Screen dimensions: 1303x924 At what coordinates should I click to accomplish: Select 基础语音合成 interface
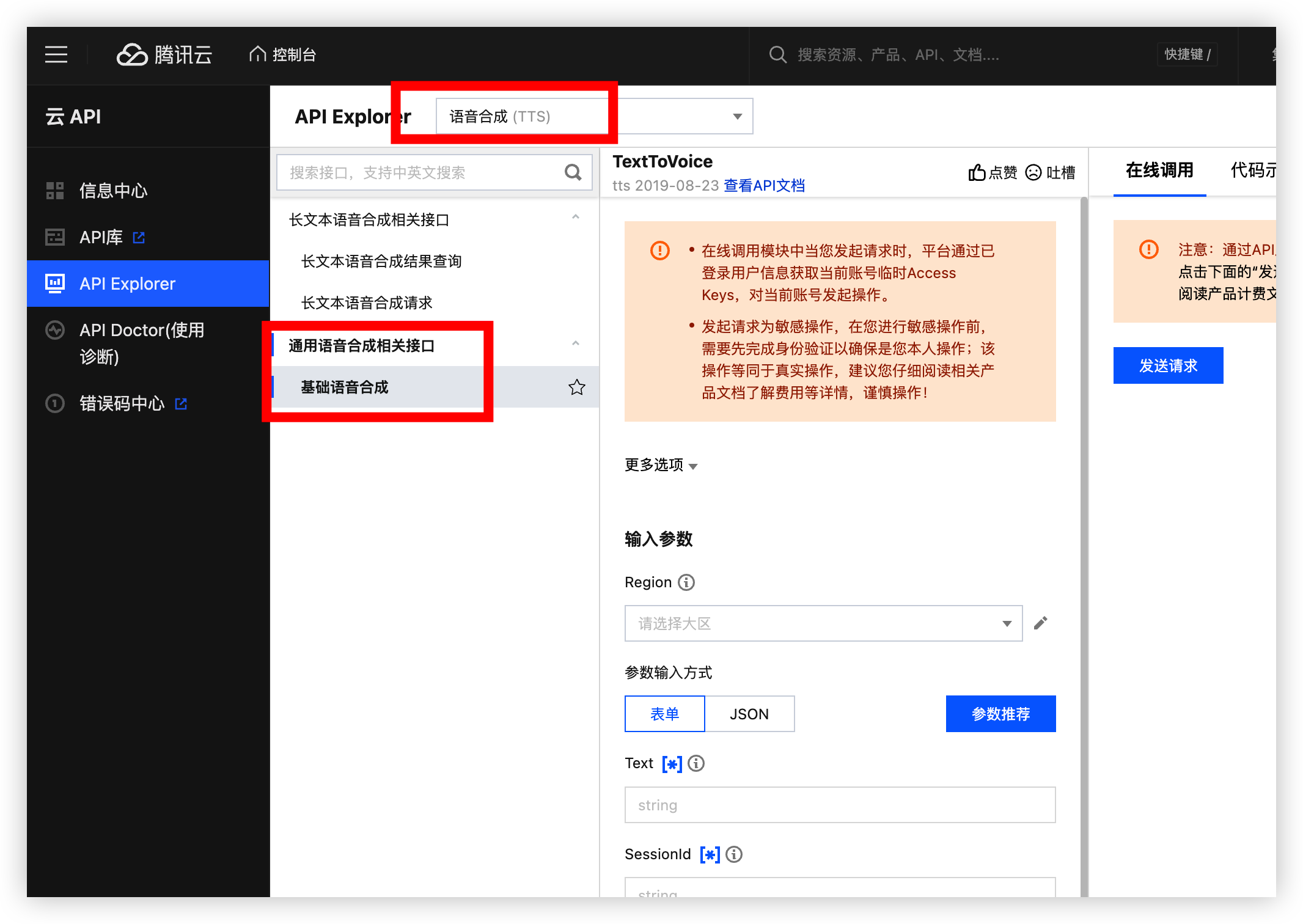pos(435,387)
